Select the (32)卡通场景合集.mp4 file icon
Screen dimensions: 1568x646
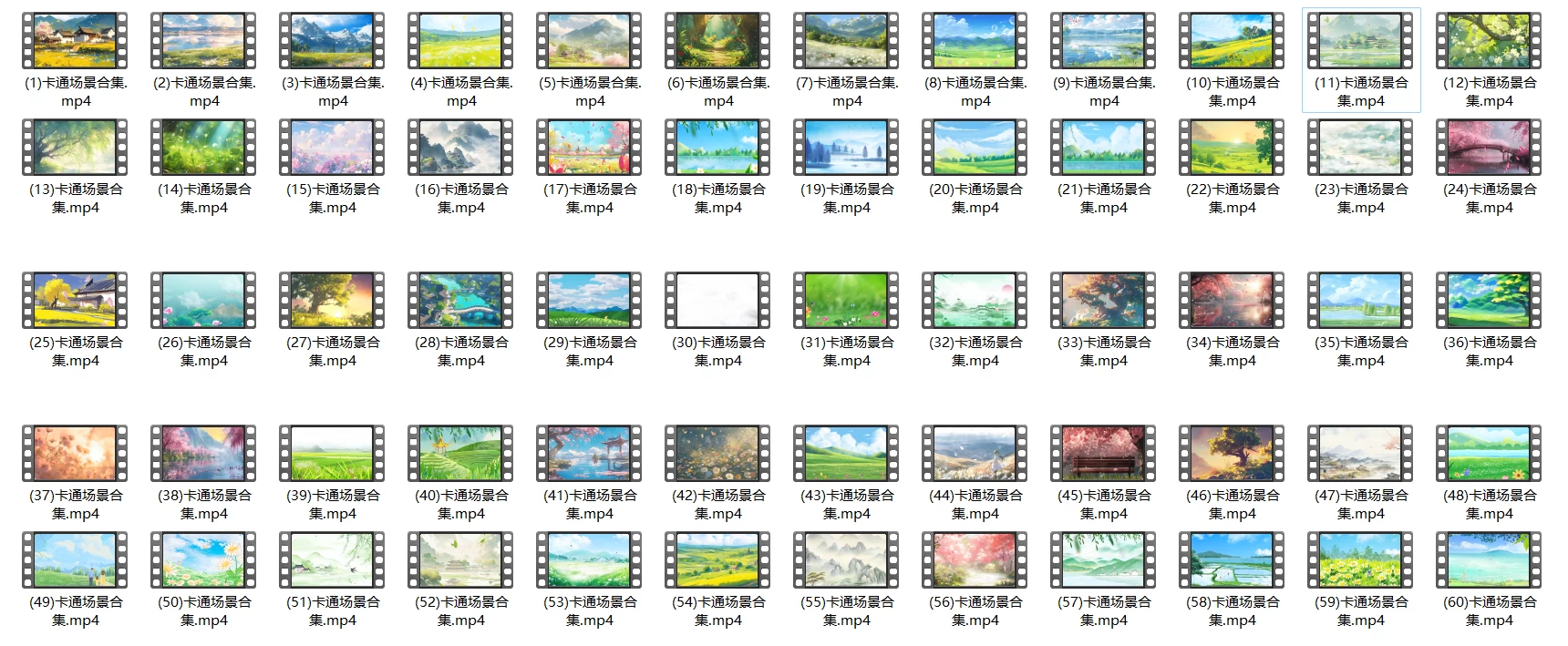[975, 300]
